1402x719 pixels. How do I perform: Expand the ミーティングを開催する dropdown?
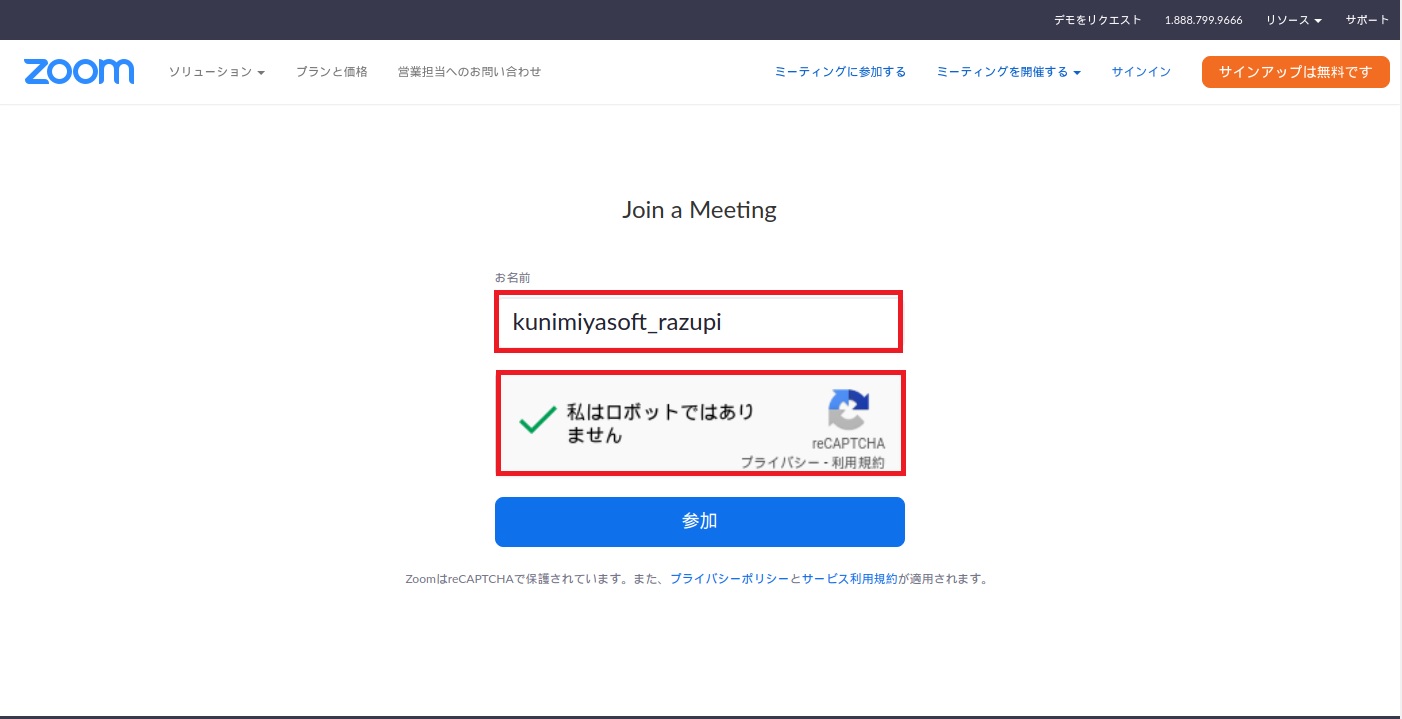tap(1008, 71)
